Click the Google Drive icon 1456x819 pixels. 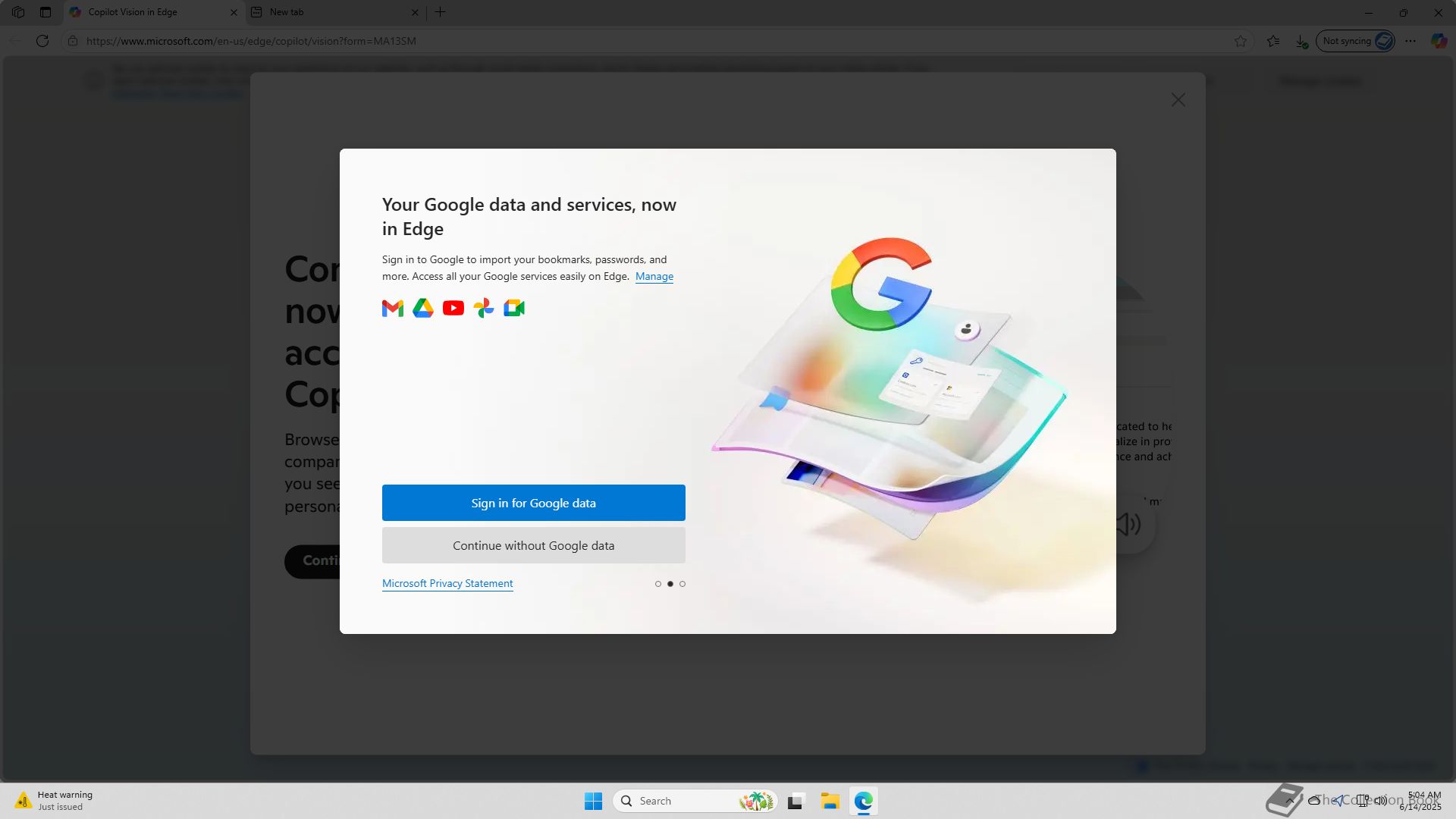click(423, 308)
